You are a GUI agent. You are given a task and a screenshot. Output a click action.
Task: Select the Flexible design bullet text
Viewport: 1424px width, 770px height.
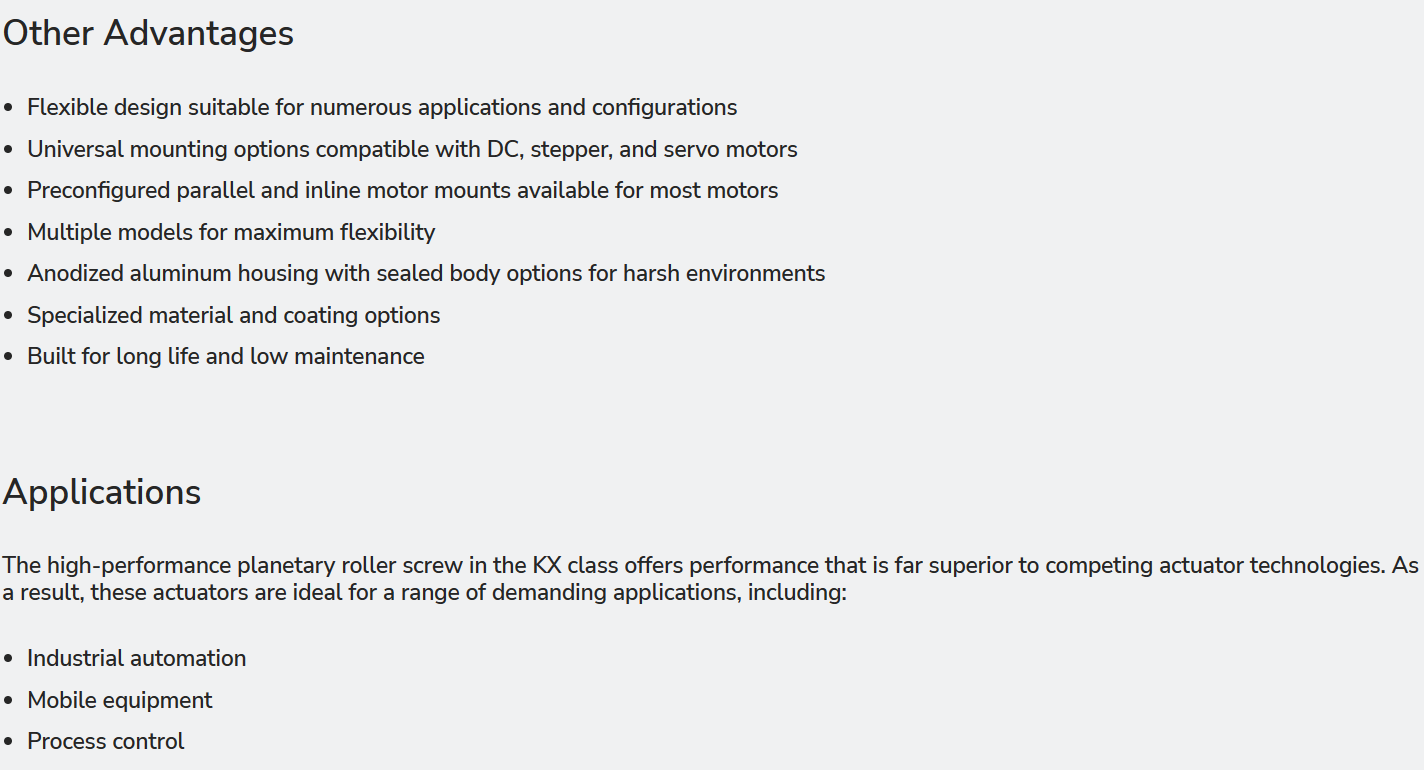point(382,107)
